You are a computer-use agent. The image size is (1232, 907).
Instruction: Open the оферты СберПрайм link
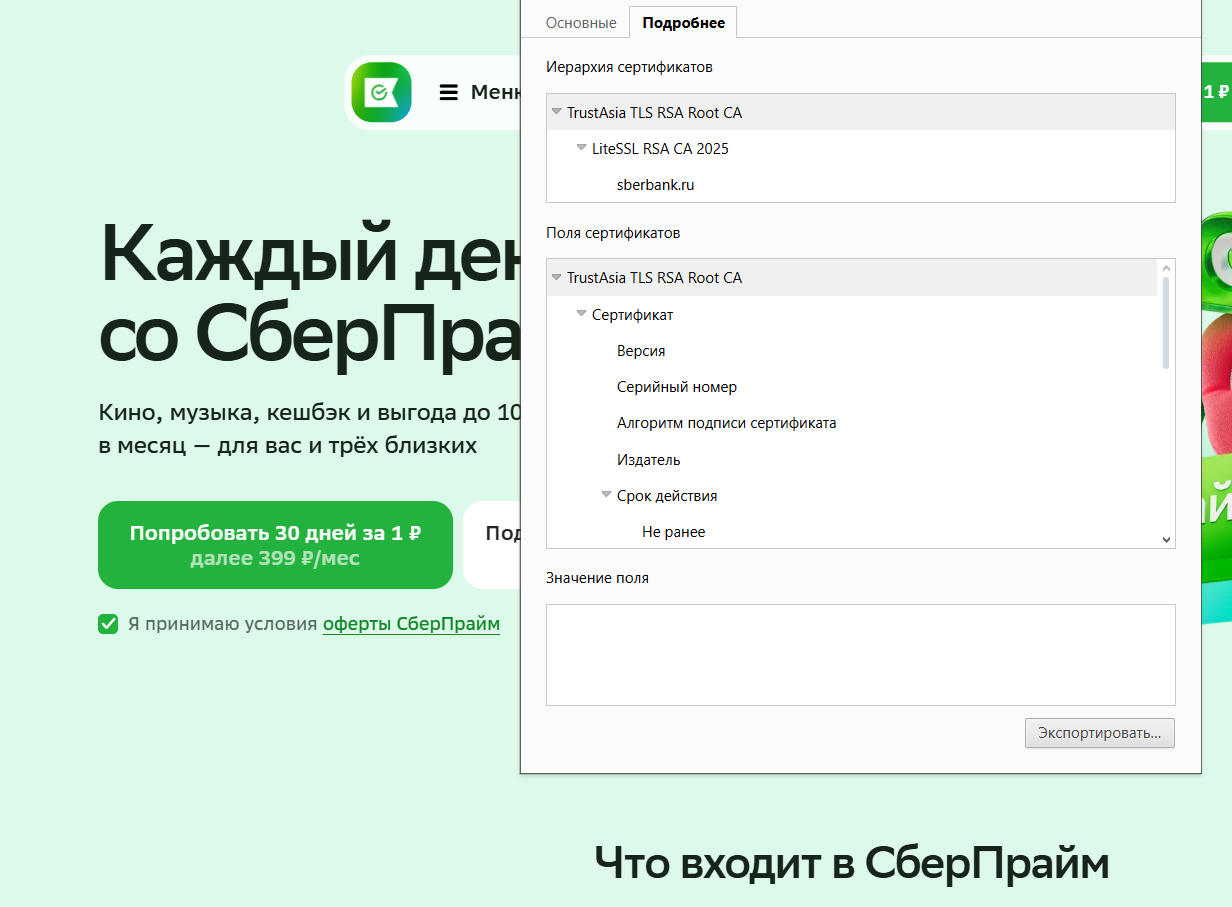(x=411, y=624)
